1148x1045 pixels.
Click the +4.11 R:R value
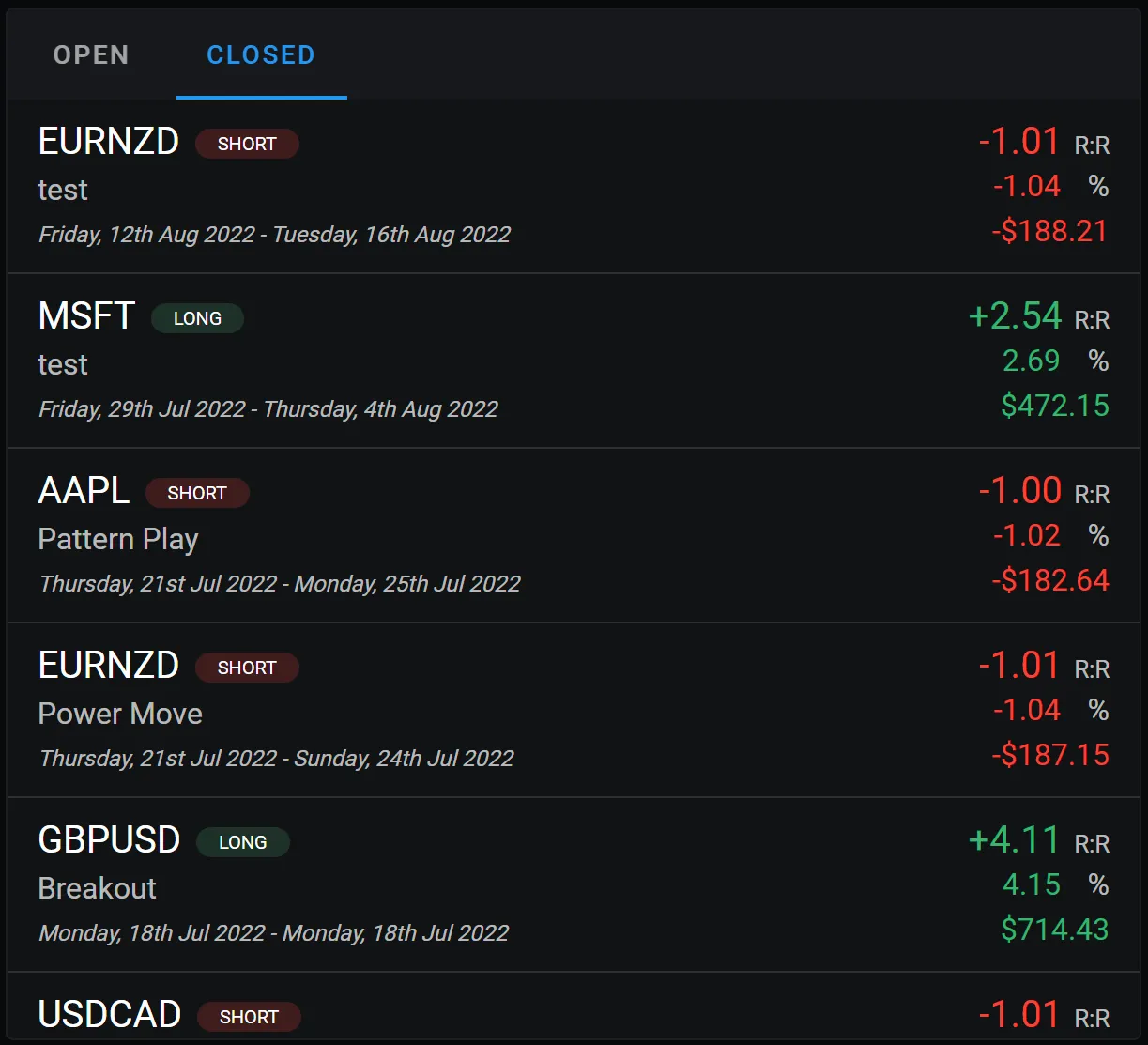[1015, 840]
